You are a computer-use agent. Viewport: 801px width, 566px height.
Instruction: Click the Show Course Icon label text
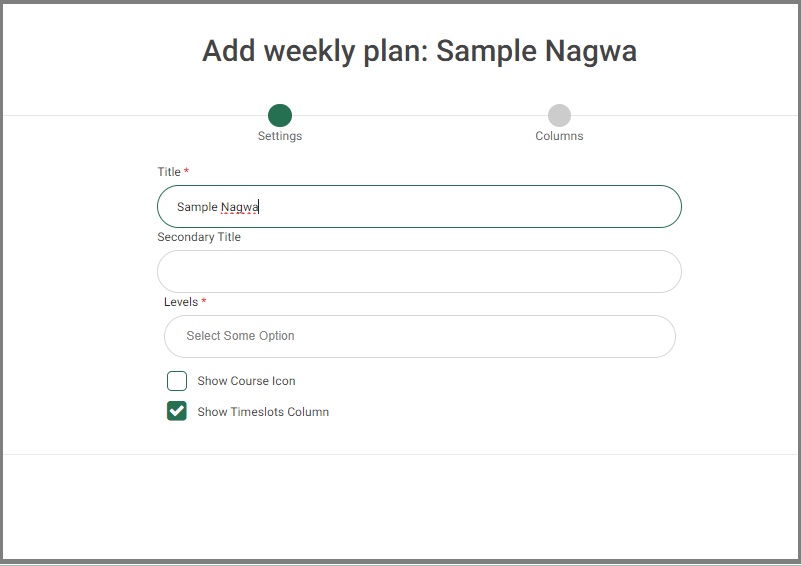click(x=246, y=381)
